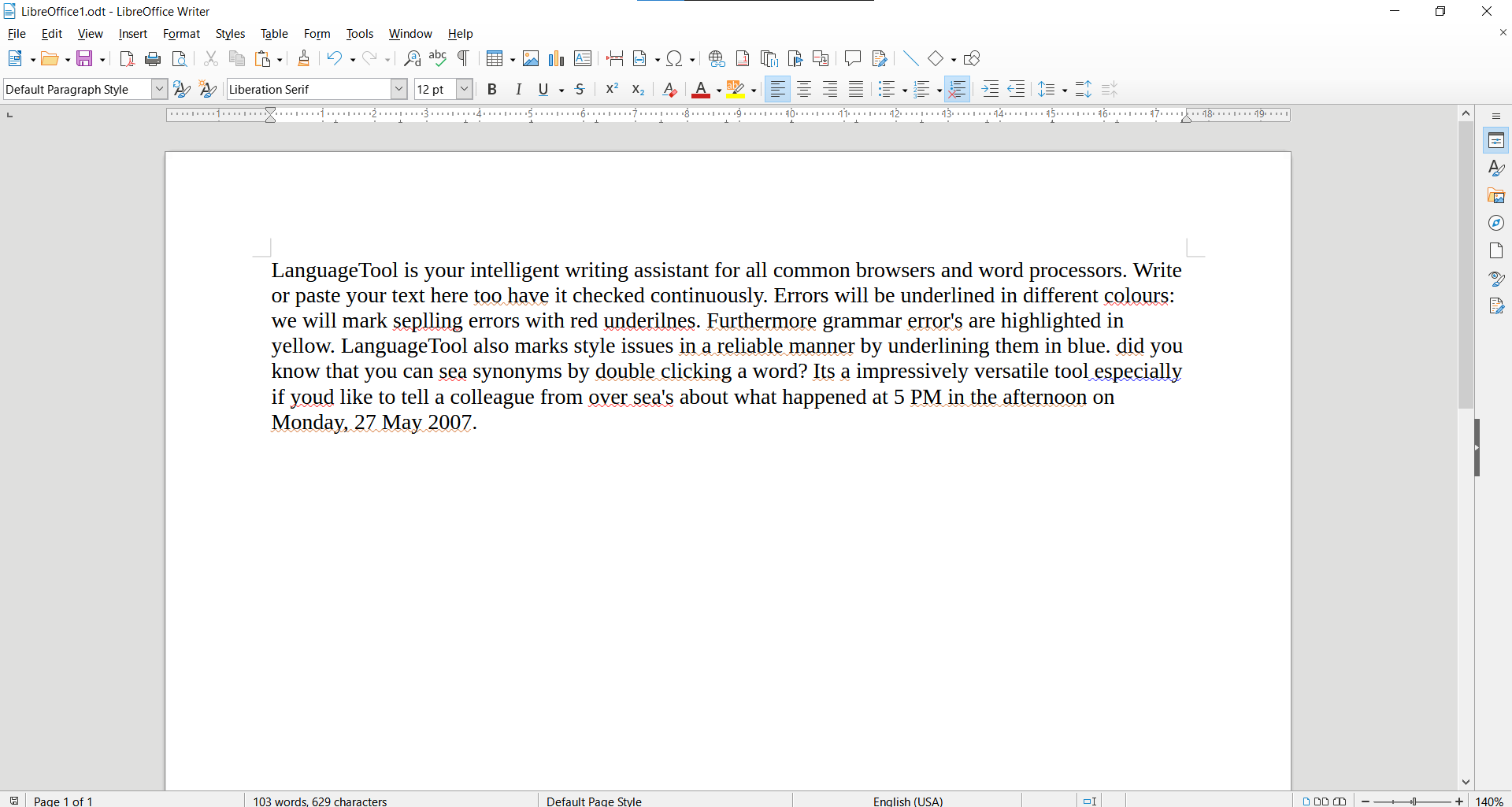Screen dimensions: 1512x807
Task: Open the Insert menu
Action: pos(133,34)
